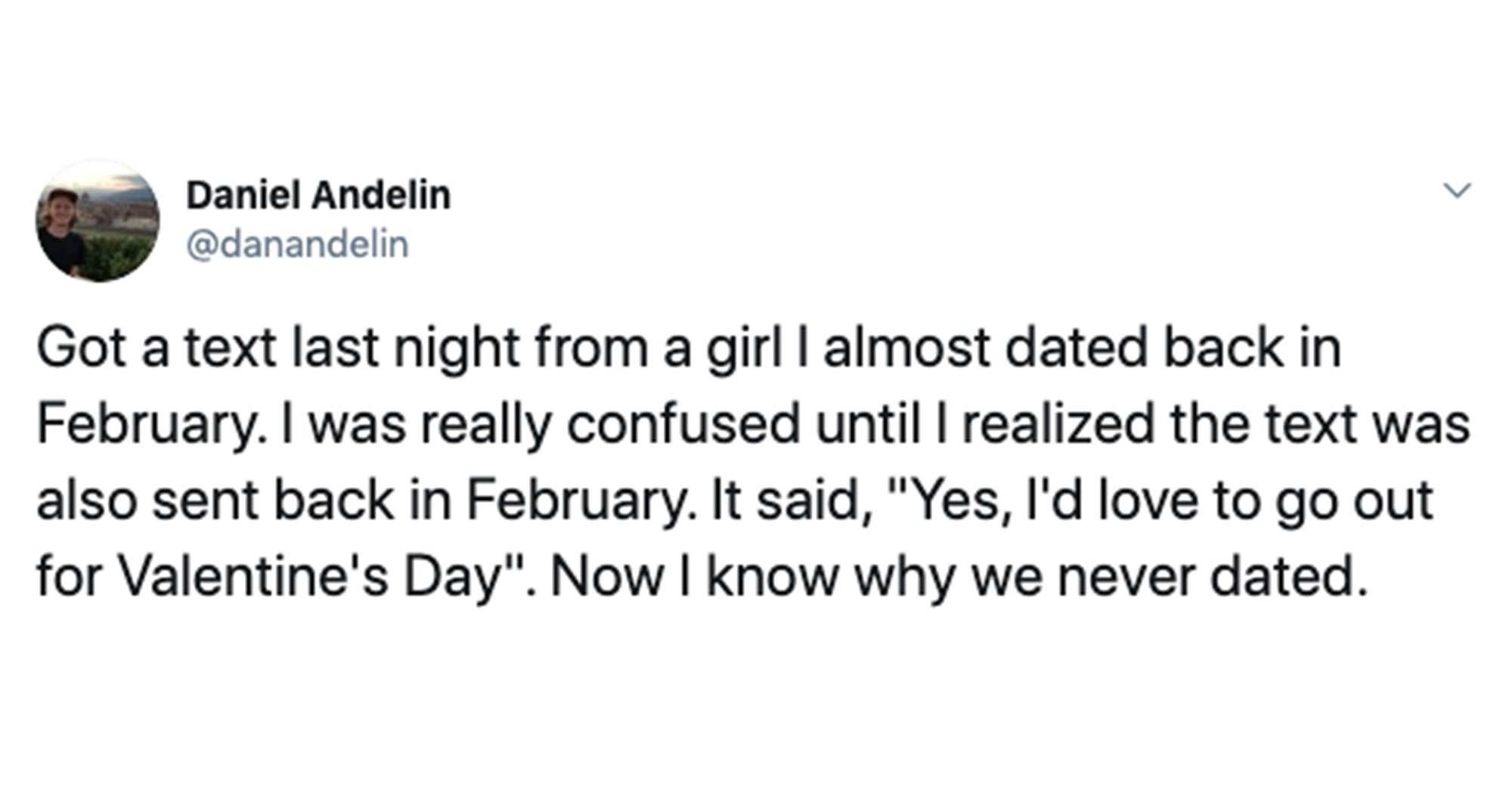
Task: Click "go out" at the third line's end
Action: [x=1355, y=502]
